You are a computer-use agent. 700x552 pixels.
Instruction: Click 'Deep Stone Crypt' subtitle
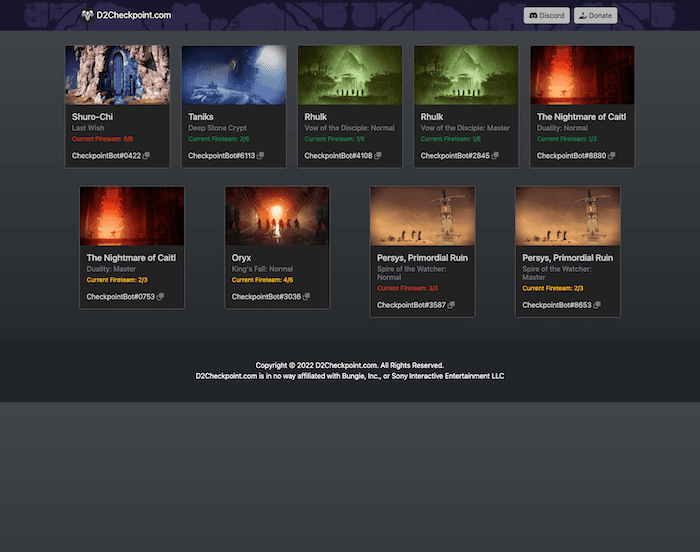tap(217, 128)
